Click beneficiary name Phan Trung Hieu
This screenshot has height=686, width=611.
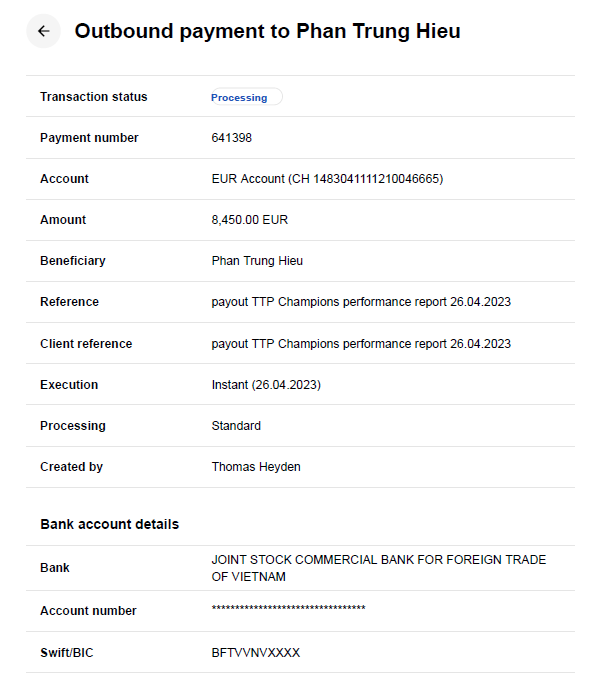click(x=257, y=261)
